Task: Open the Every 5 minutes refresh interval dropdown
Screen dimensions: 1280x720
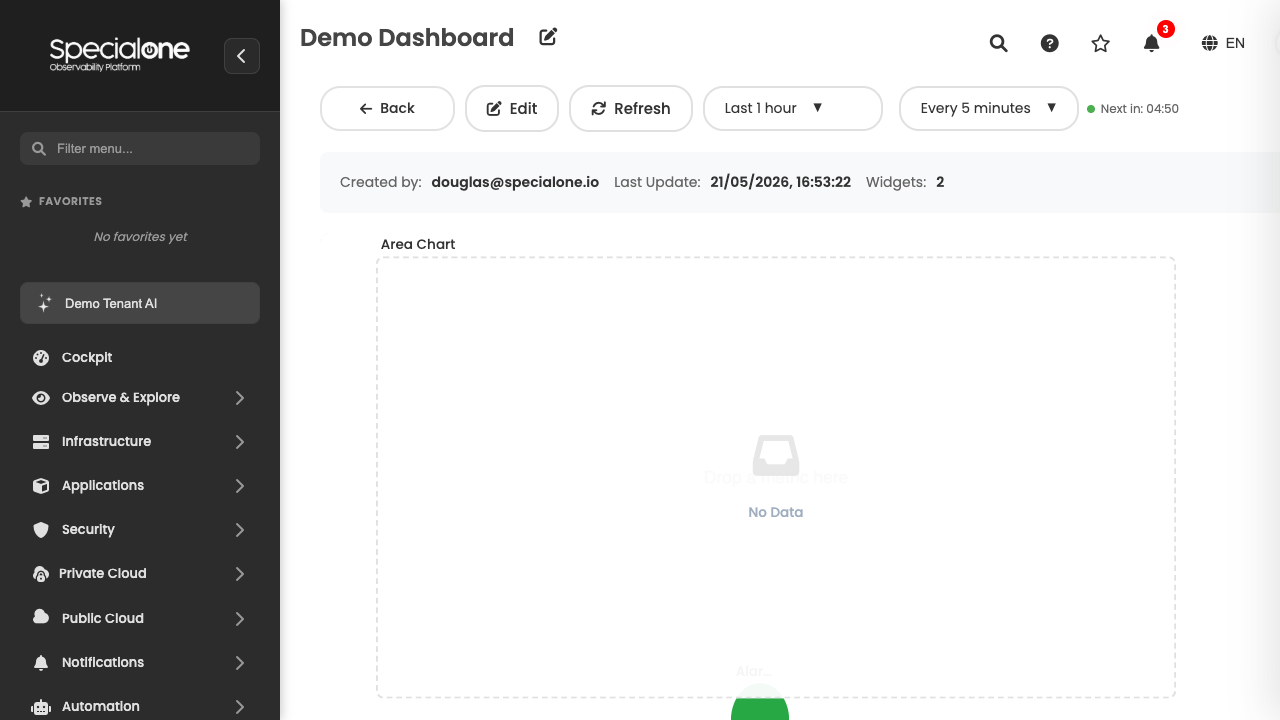Action: pyautogui.click(x=989, y=108)
